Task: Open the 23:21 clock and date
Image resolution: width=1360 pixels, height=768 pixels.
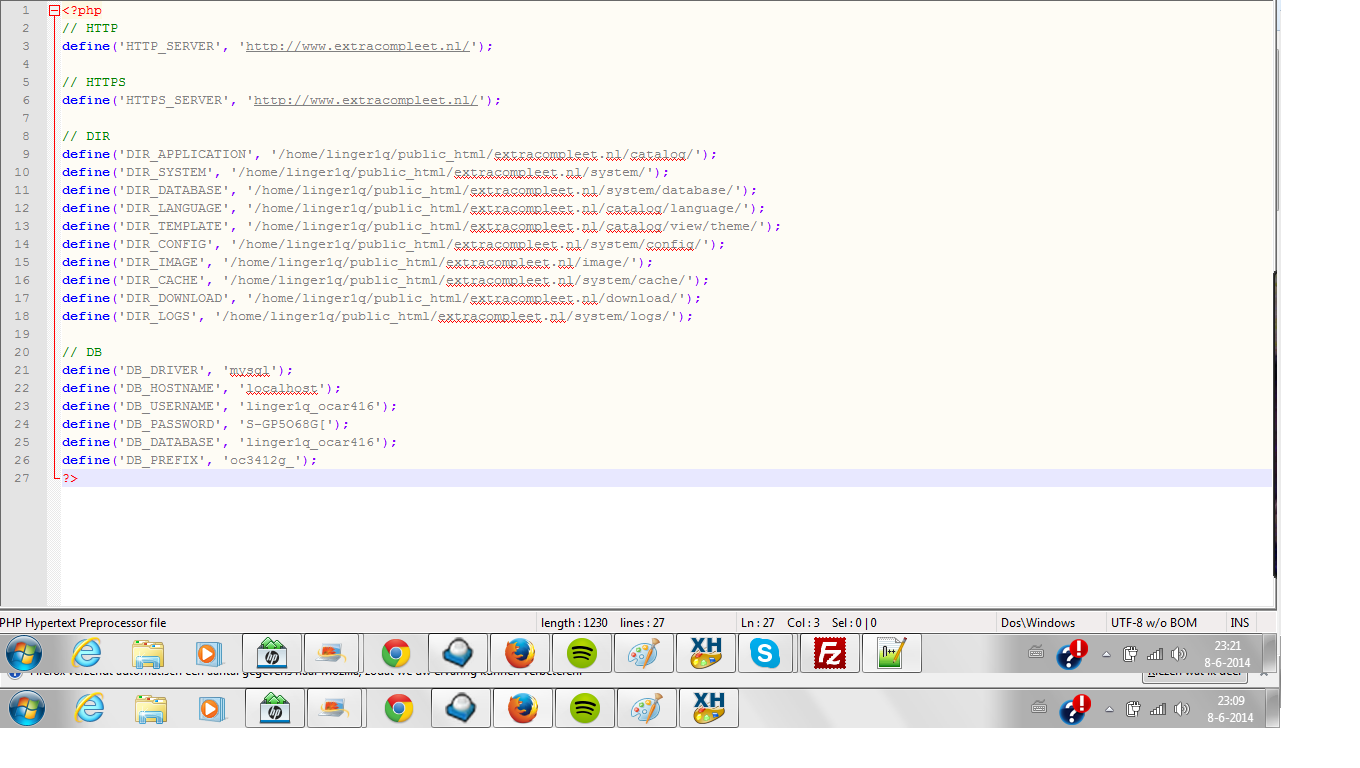Action: click(x=1228, y=654)
